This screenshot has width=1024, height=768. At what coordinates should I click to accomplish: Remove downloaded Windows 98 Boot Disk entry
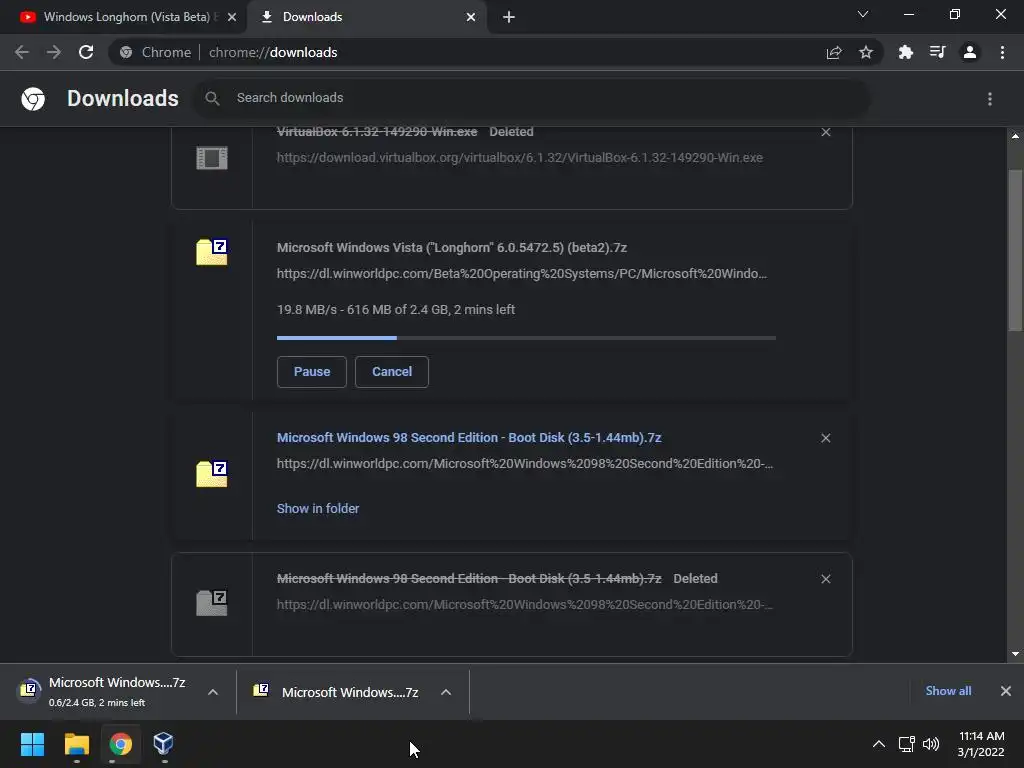pos(826,438)
